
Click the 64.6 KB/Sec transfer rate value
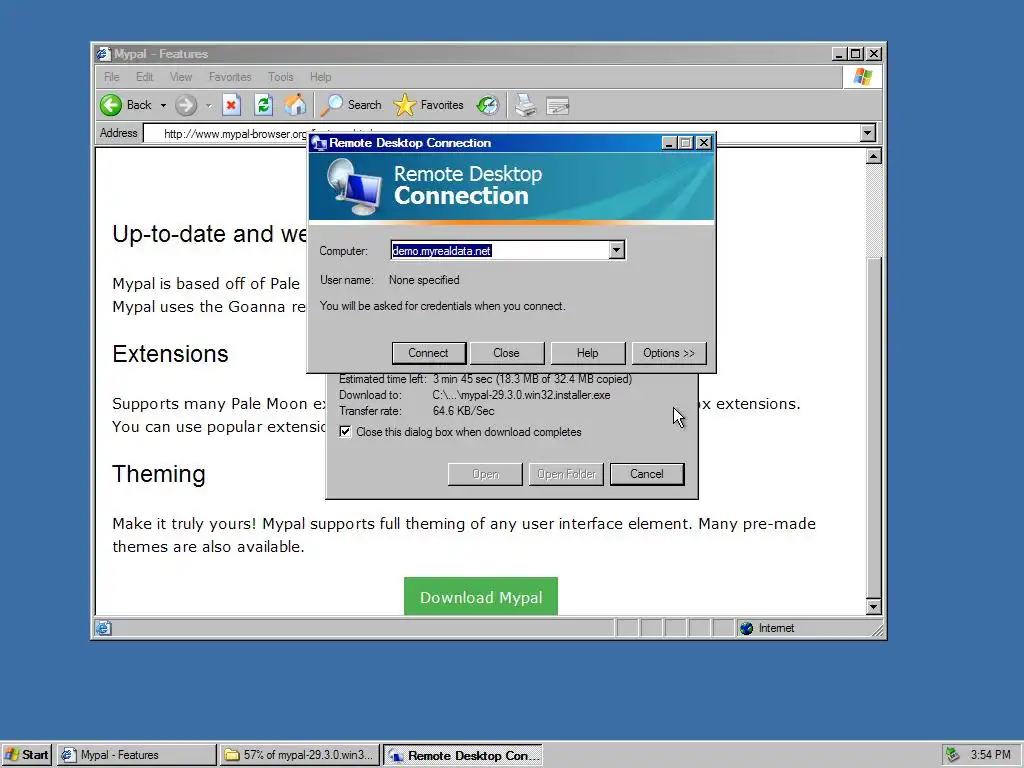[x=464, y=411]
